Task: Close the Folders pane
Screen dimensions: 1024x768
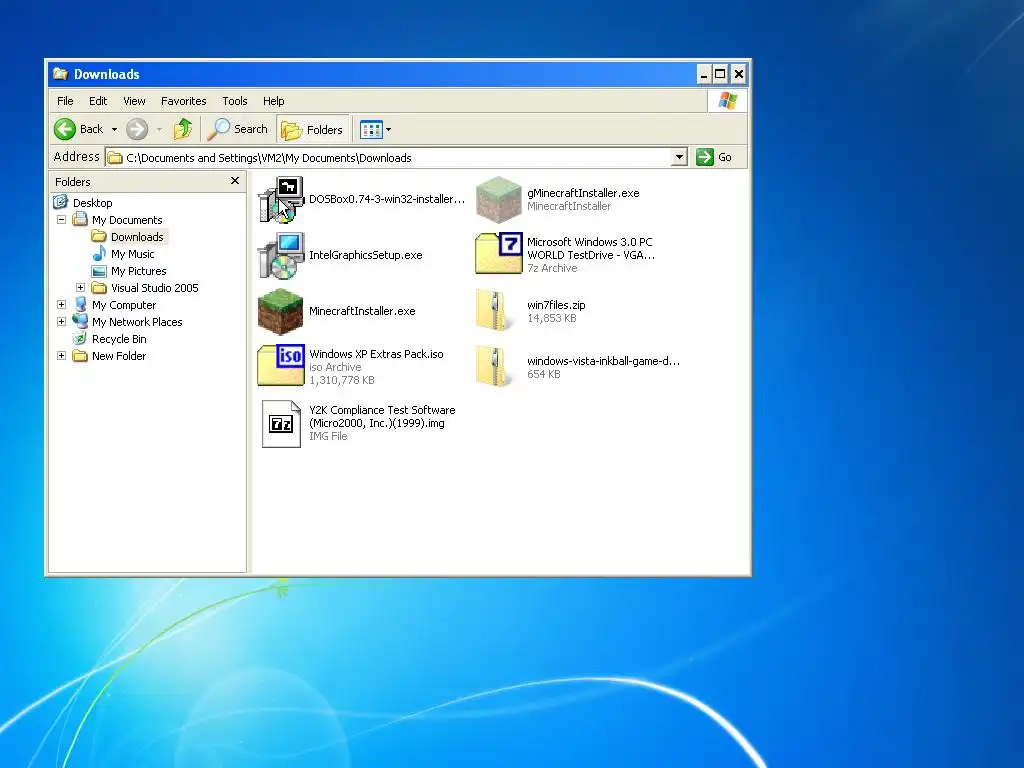Action: coord(235,181)
